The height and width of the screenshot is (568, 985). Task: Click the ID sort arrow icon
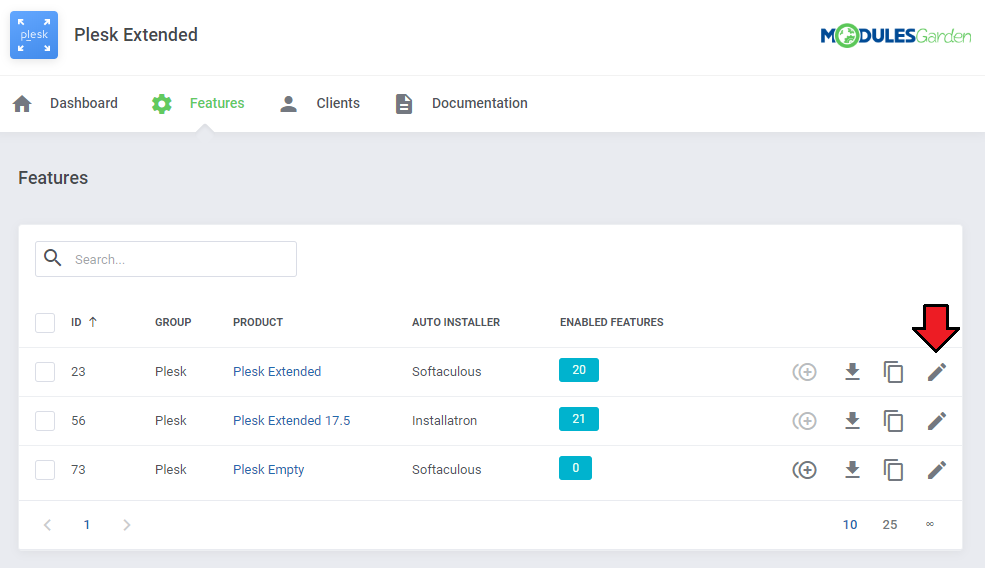click(93, 322)
